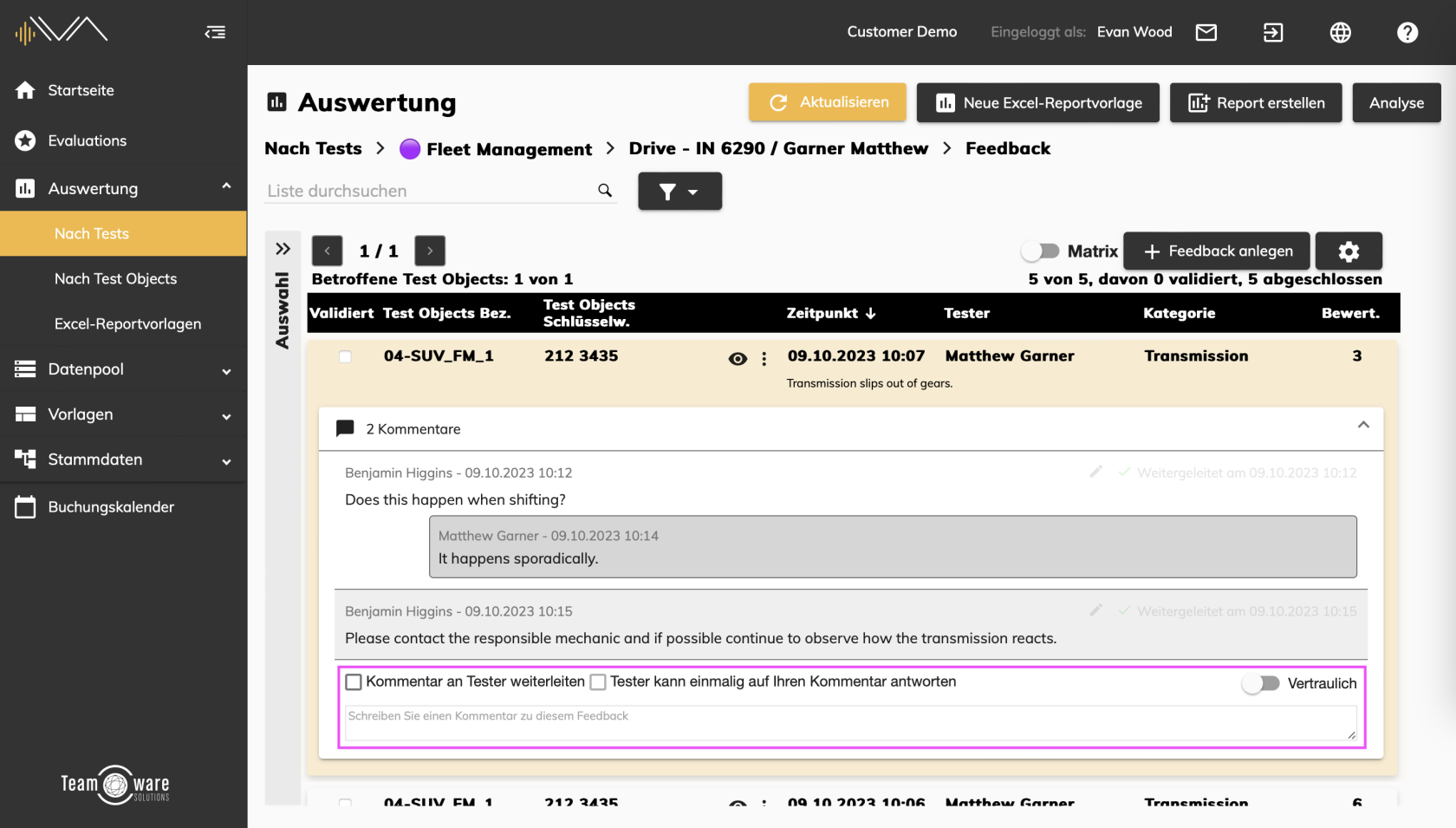Click Neue Excel-Reportvorlage button
This screenshot has height=828, width=1456.
(1038, 102)
